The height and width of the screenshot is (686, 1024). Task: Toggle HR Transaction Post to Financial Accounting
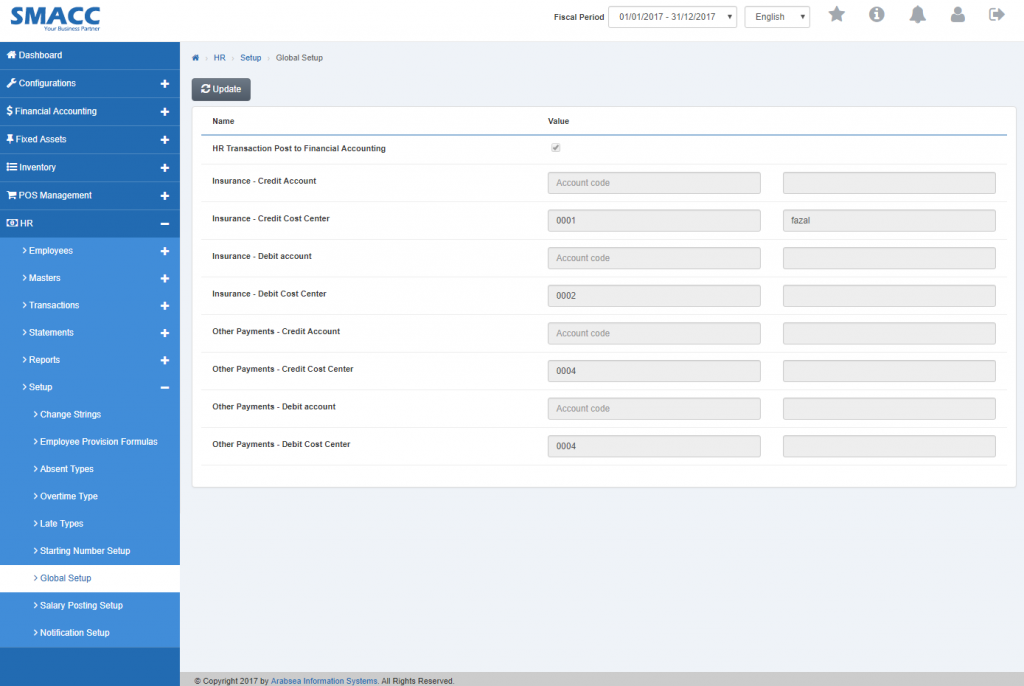[x=555, y=147]
